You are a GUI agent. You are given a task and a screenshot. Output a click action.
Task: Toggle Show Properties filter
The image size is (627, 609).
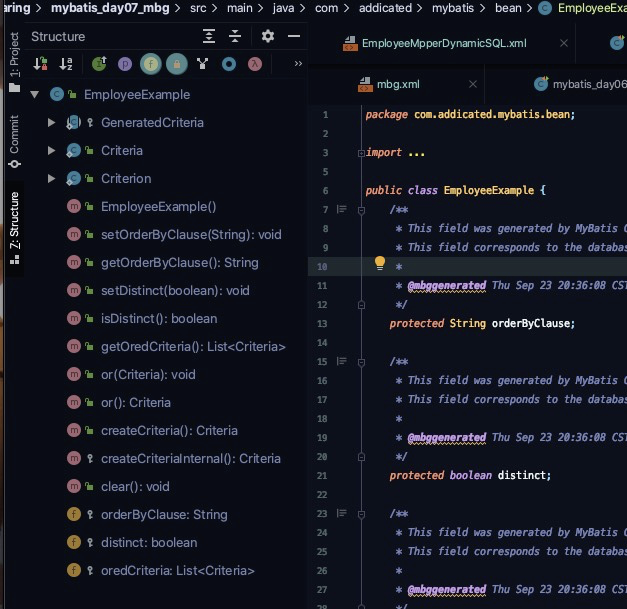[x=125, y=64]
